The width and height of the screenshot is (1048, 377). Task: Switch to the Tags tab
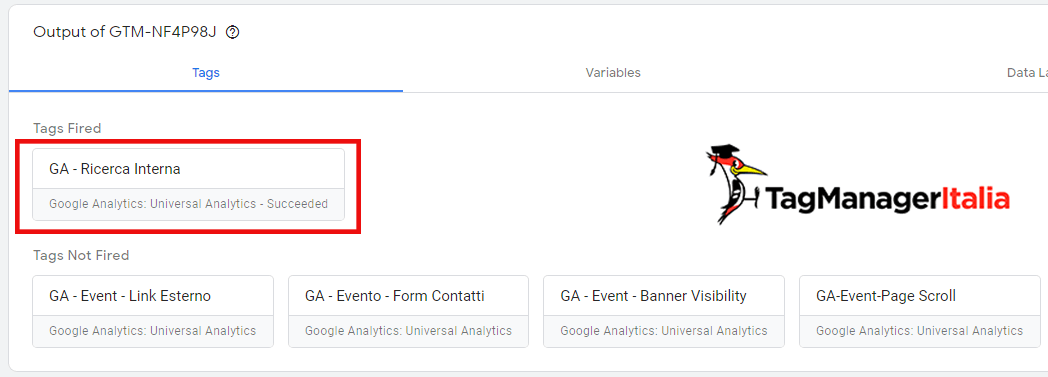206,73
